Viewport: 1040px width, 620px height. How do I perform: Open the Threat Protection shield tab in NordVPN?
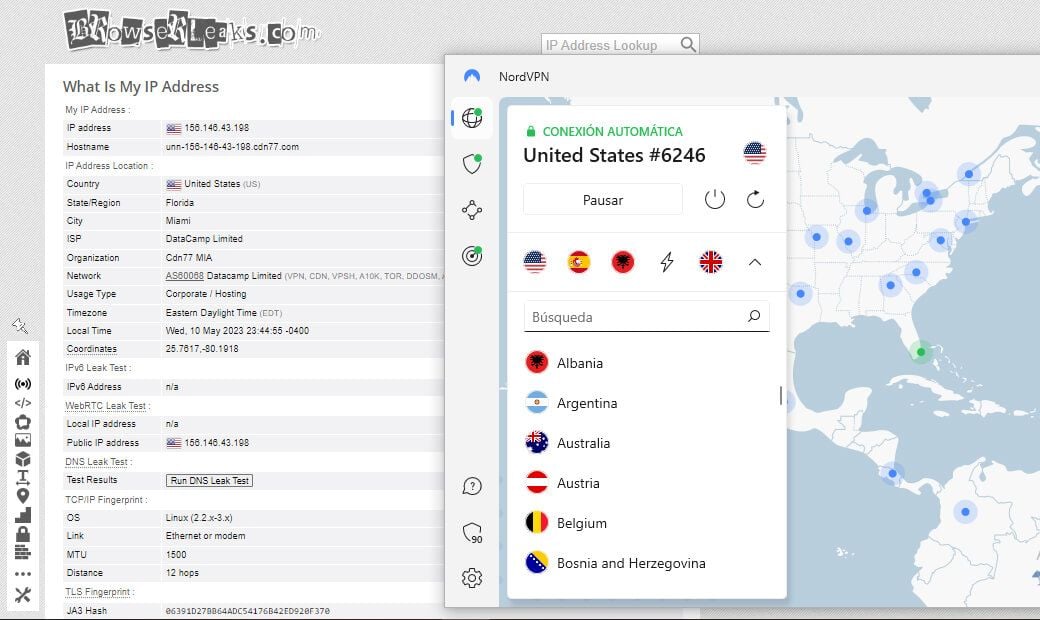click(x=472, y=163)
